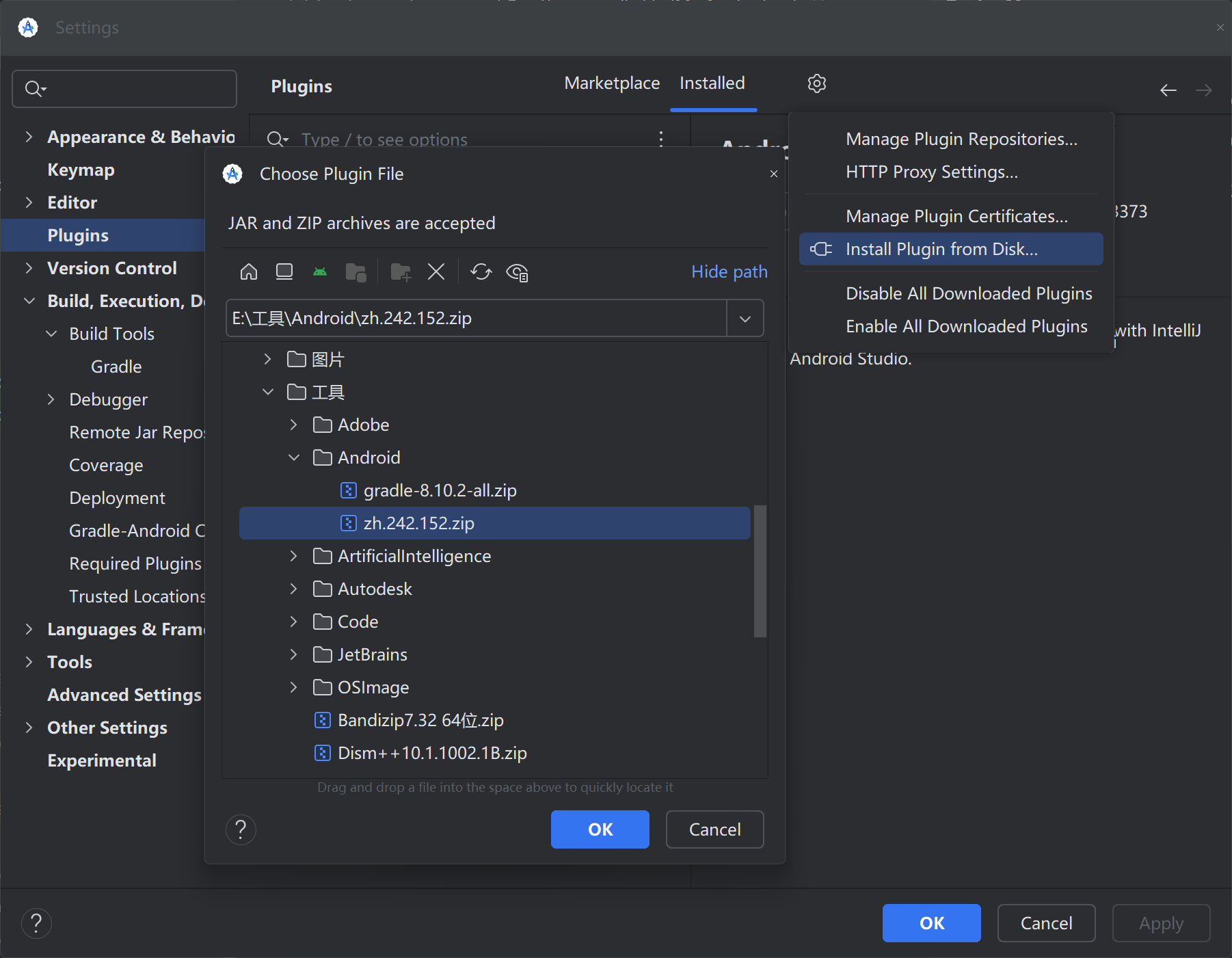This screenshot has width=1232, height=958.
Task: Toggle show hidden files eye icon
Action: click(517, 272)
